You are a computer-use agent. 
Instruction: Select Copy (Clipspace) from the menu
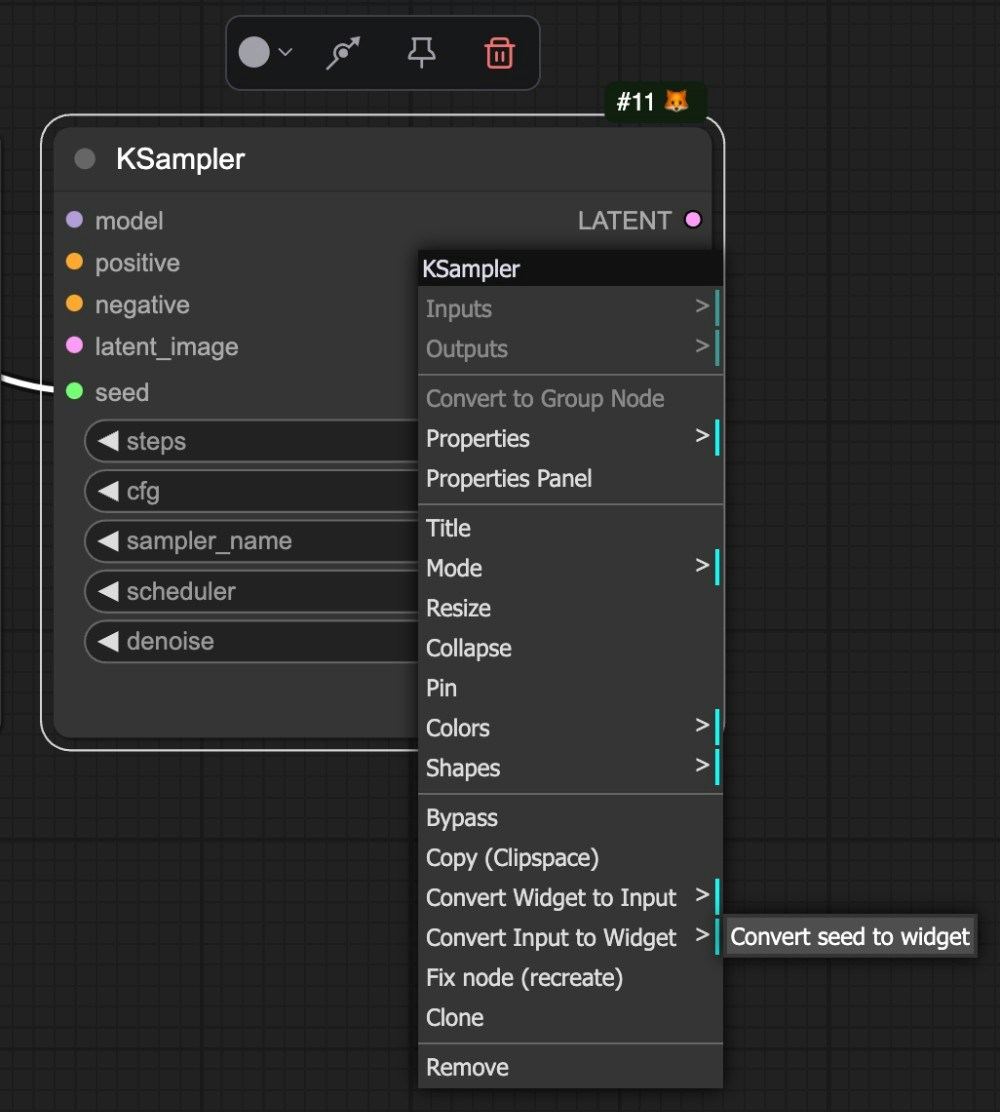click(512, 858)
